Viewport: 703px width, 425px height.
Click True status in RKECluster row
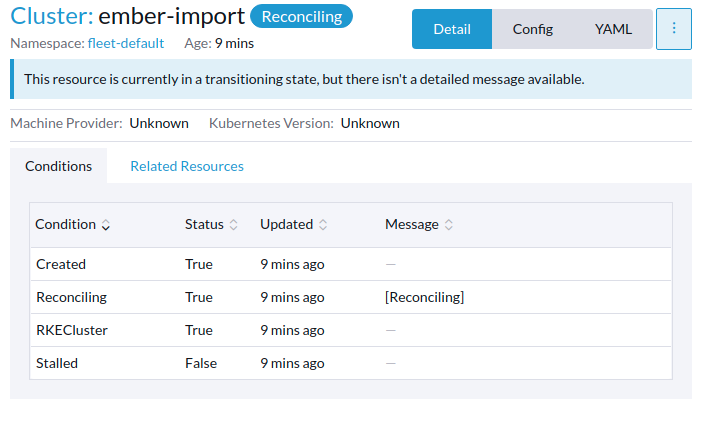pyautogui.click(x=199, y=330)
